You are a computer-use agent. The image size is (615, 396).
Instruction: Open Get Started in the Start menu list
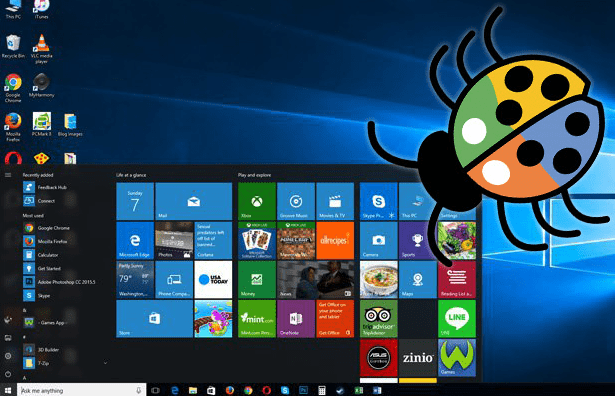point(42,269)
